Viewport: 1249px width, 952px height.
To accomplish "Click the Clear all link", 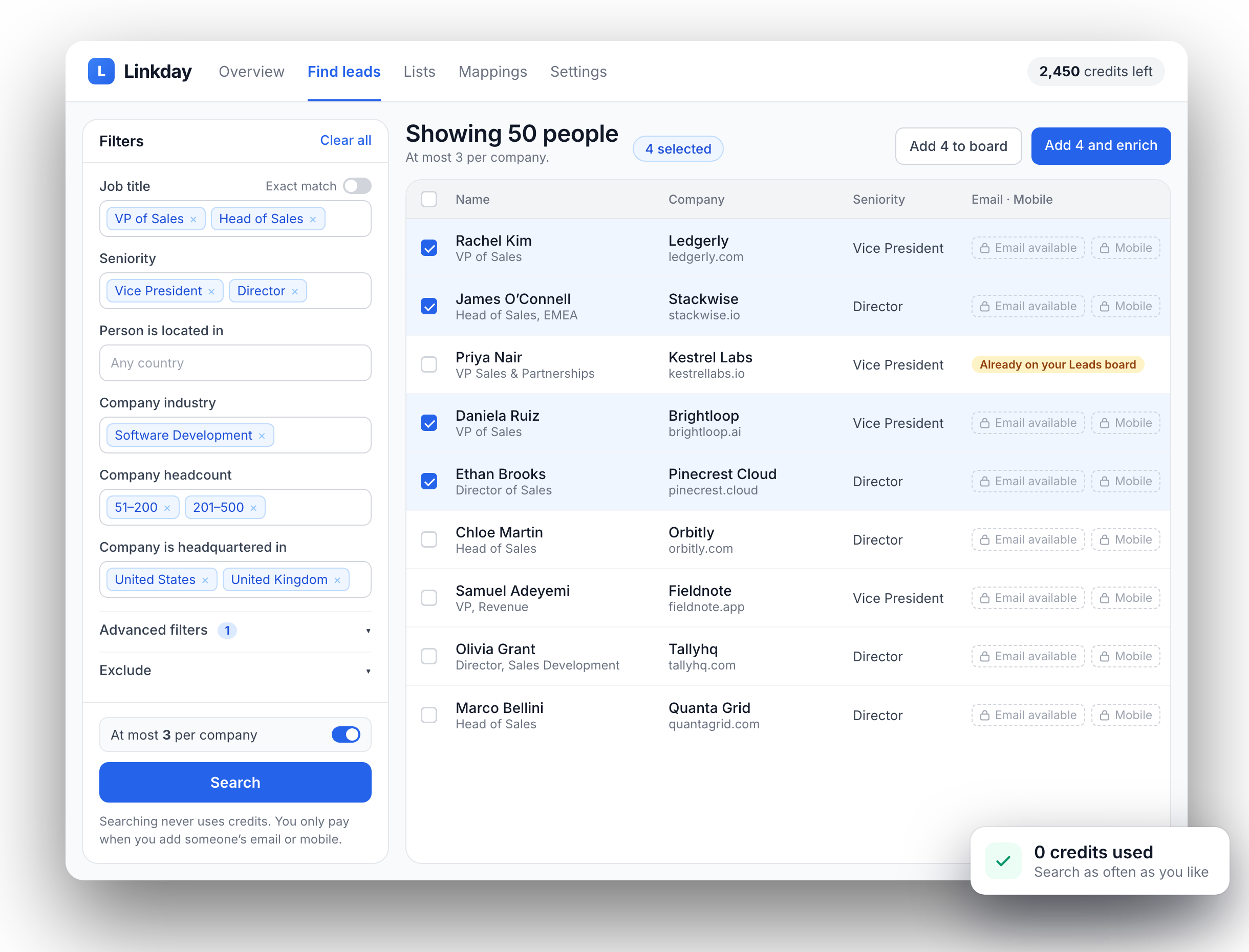I will pyautogui.click(x=346, y=141).
